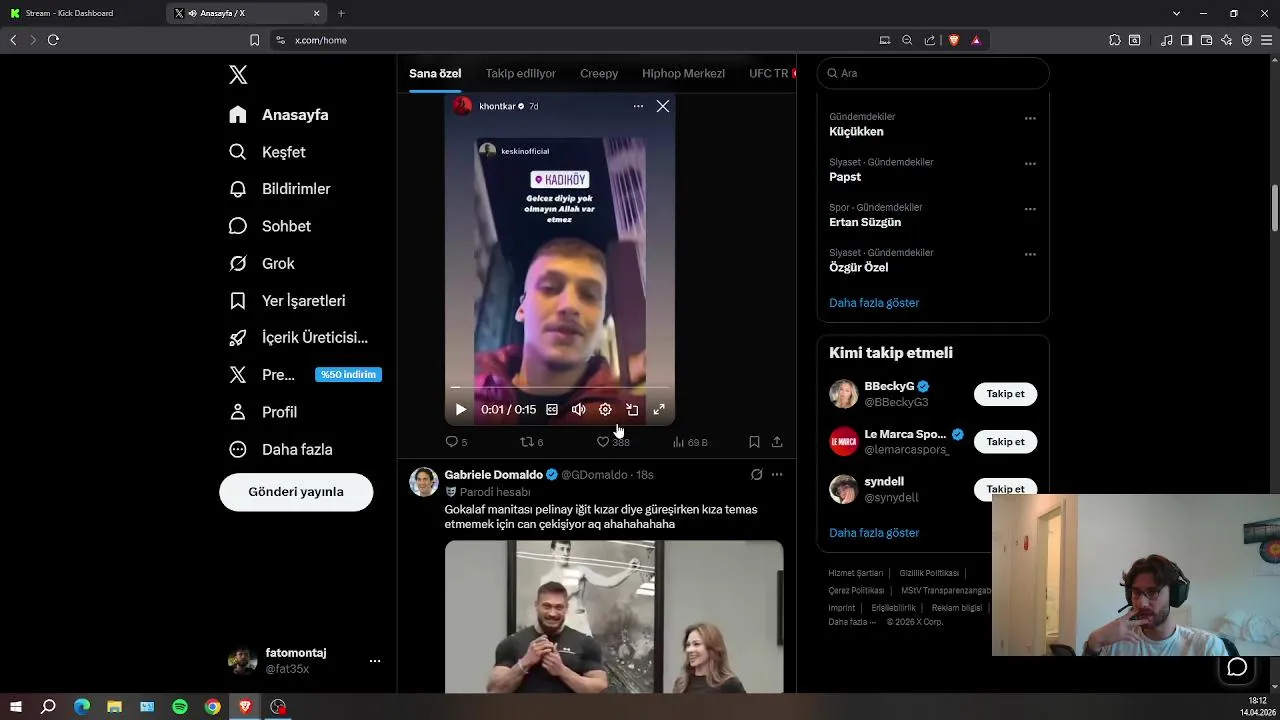Mute the video volume
Screen dimensions: 1280x720
(578, 409)
